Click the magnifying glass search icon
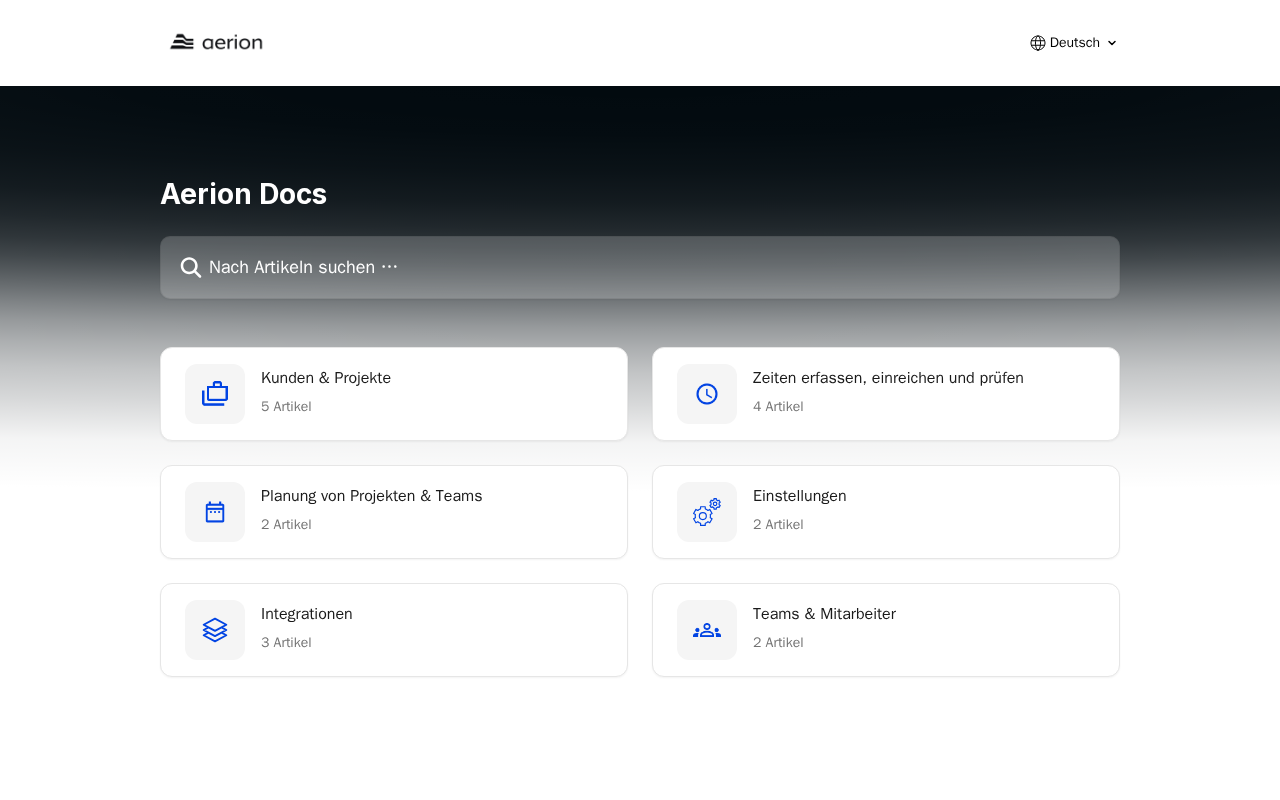 [x=190, y=268]
